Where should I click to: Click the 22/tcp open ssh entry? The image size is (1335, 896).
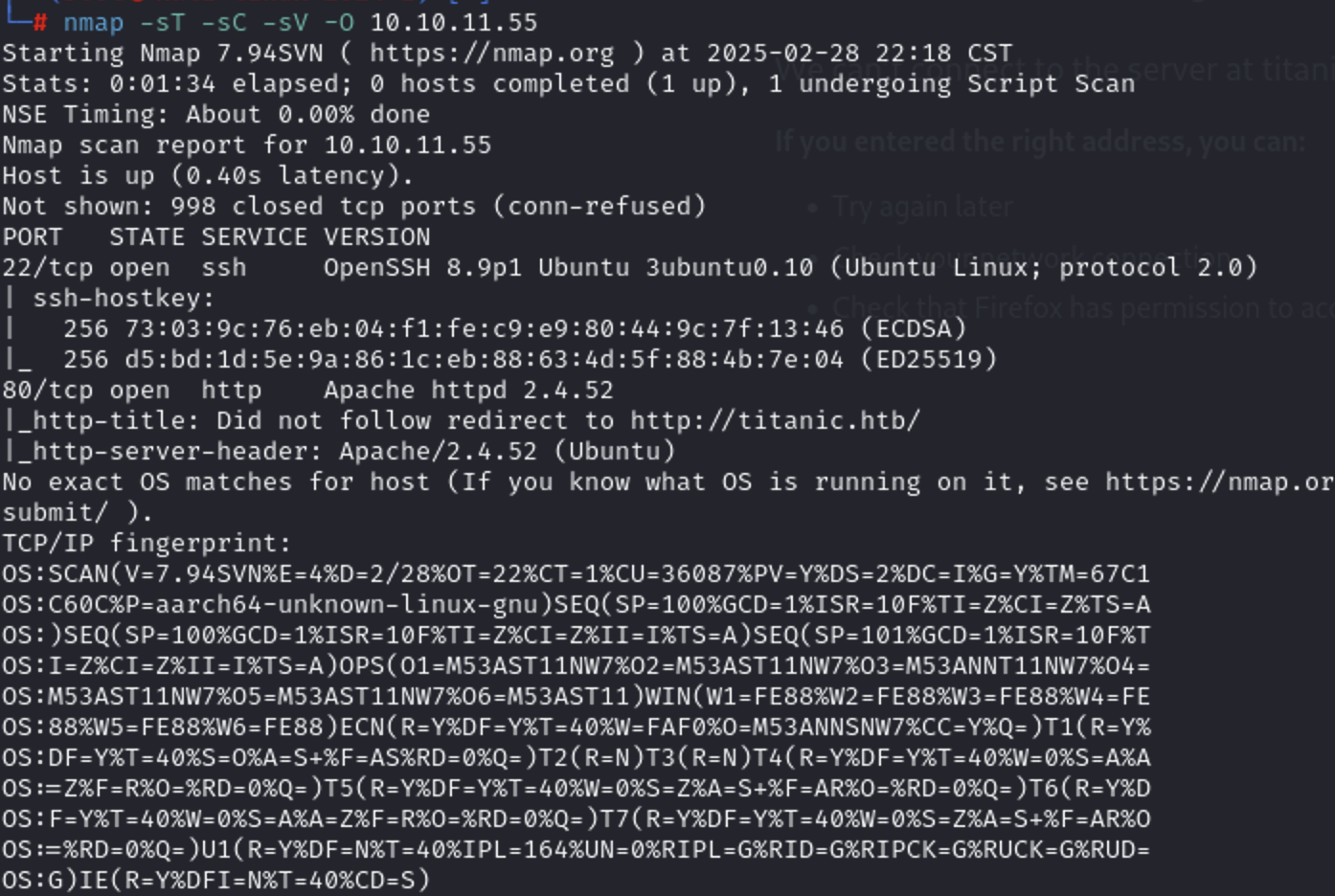[x=124, y=268]
